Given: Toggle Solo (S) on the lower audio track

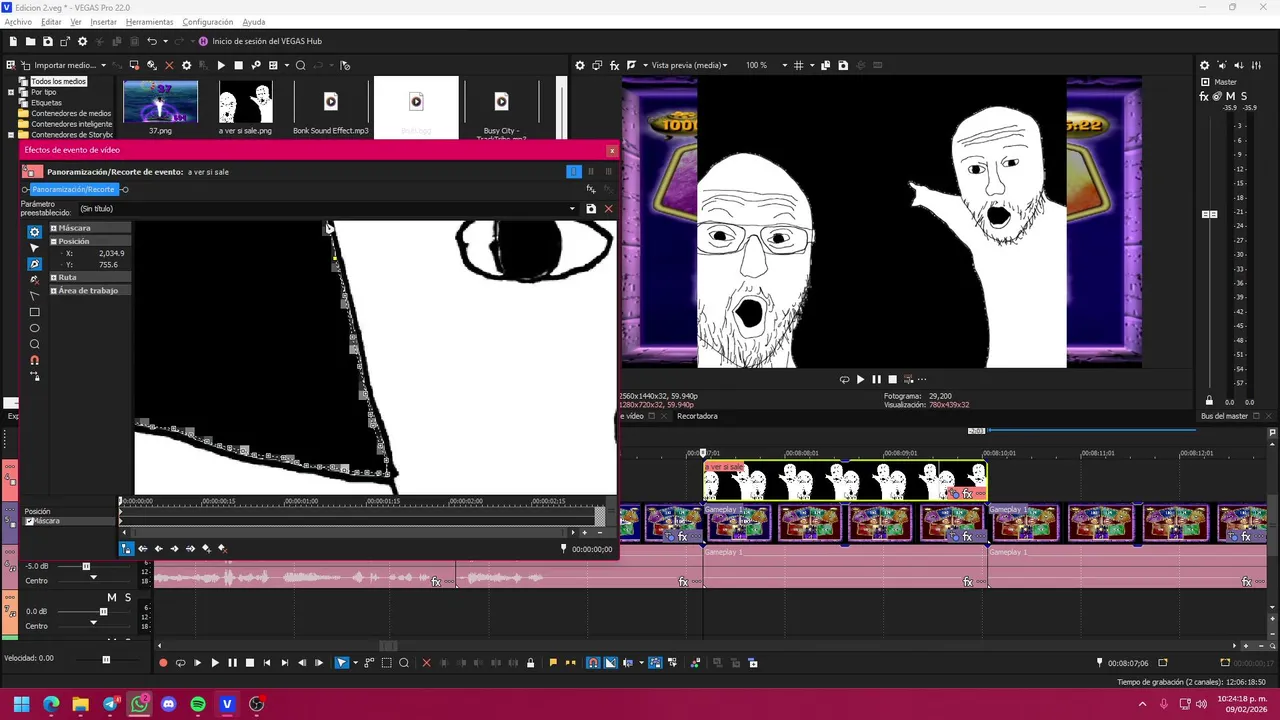Looking at the screenshot, I should 128,597.
